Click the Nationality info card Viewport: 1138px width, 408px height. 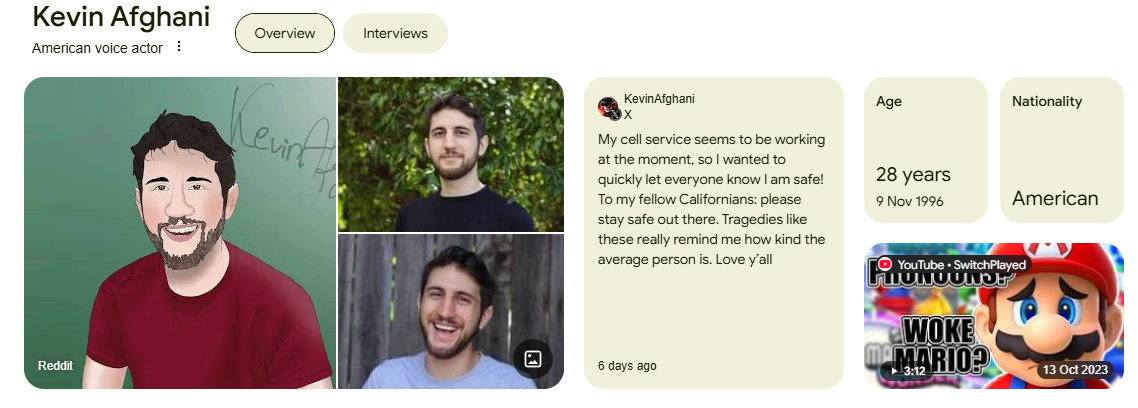[x=1061, y=150]
